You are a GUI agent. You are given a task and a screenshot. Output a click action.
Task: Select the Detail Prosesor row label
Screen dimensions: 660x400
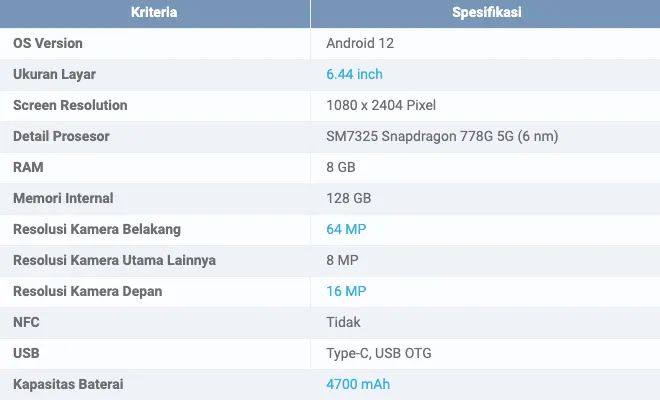point(61,136)
